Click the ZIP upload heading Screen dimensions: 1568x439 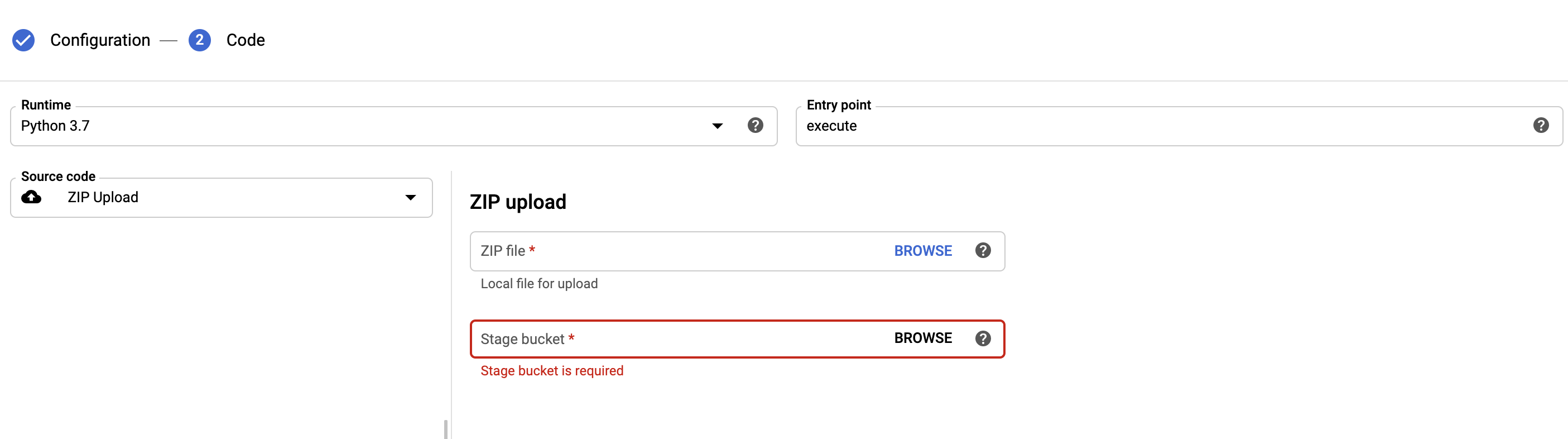click(x=518, y=202)
